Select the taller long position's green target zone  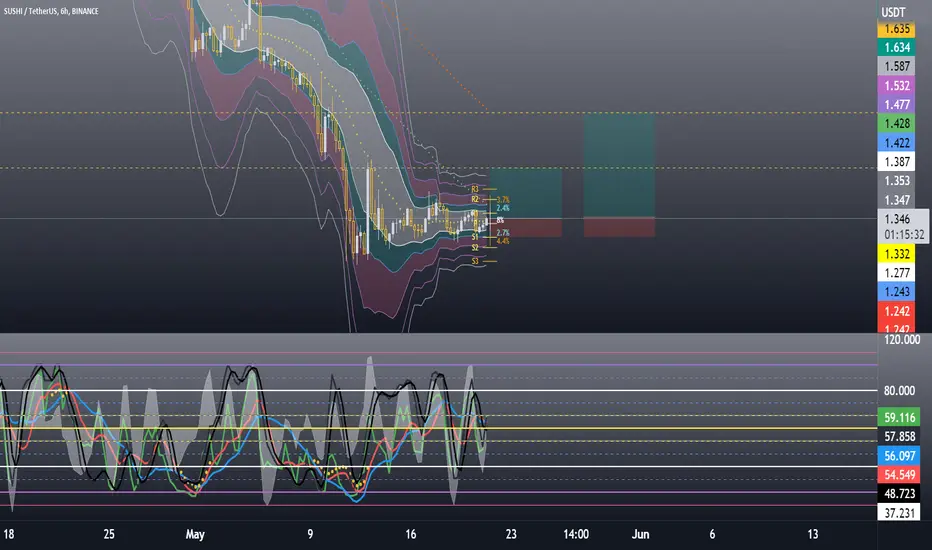(x=619, y=165)
